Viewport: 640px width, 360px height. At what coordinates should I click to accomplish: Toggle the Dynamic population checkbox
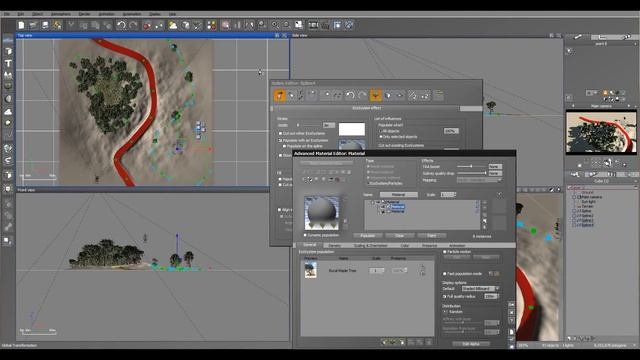[x=305, y=236]
